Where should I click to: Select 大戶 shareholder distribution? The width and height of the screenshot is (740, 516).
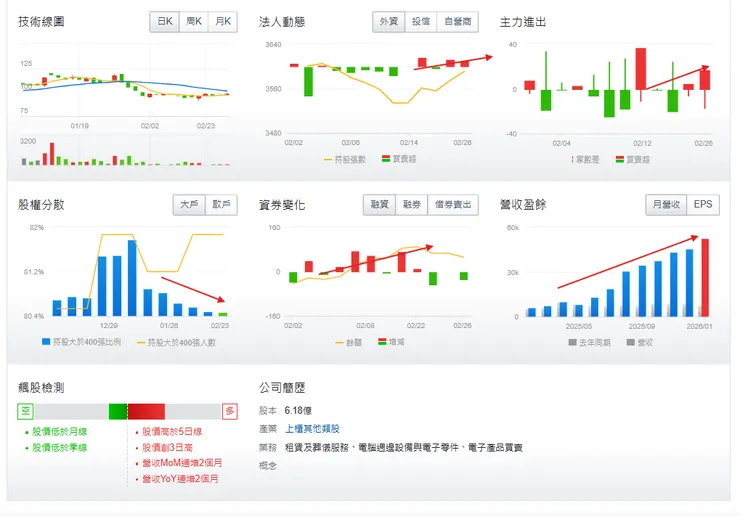pyautogui.click(x=189, y=204)
